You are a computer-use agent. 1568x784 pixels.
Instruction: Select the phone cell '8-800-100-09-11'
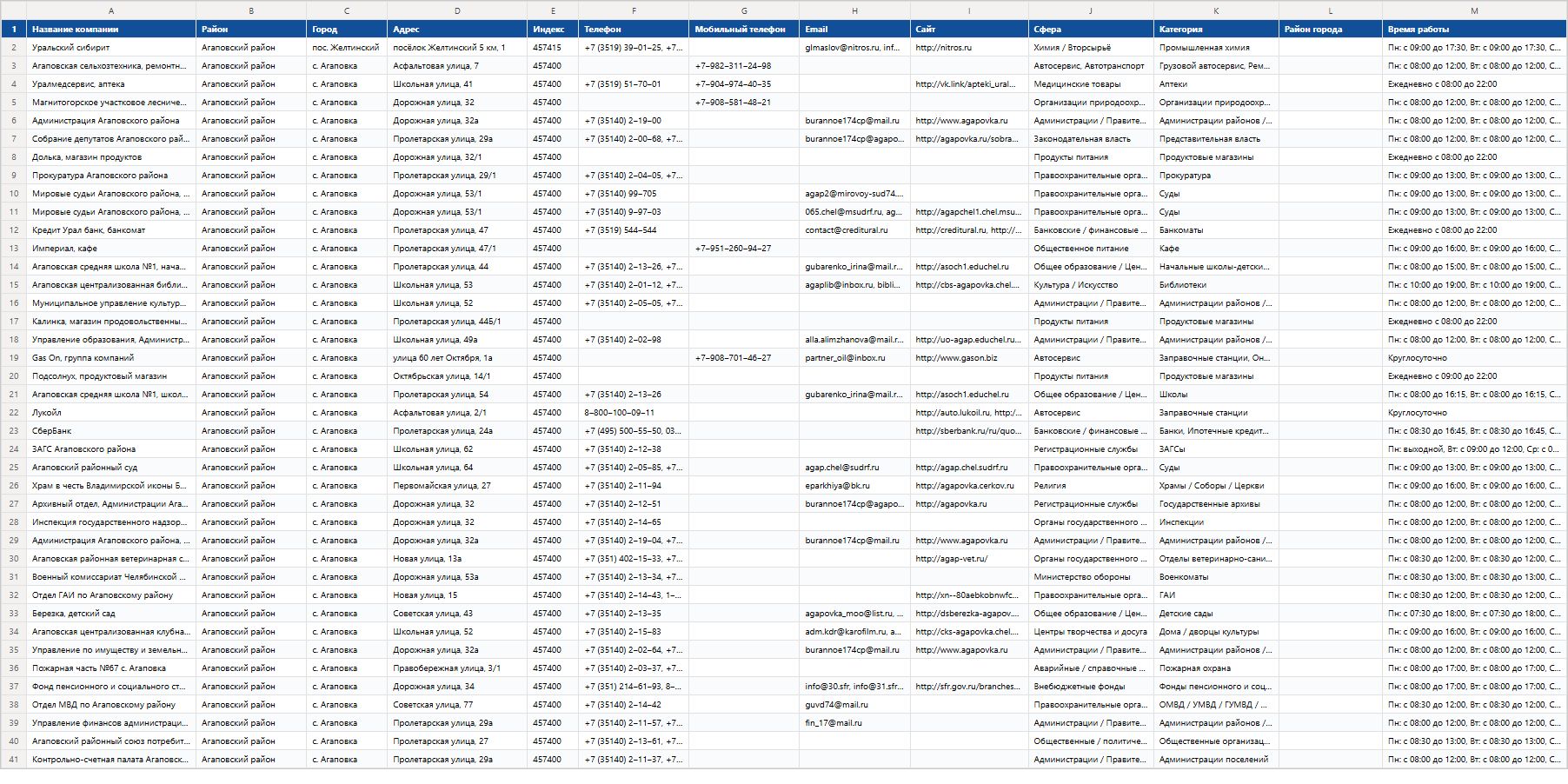click(x=634, y=413)
